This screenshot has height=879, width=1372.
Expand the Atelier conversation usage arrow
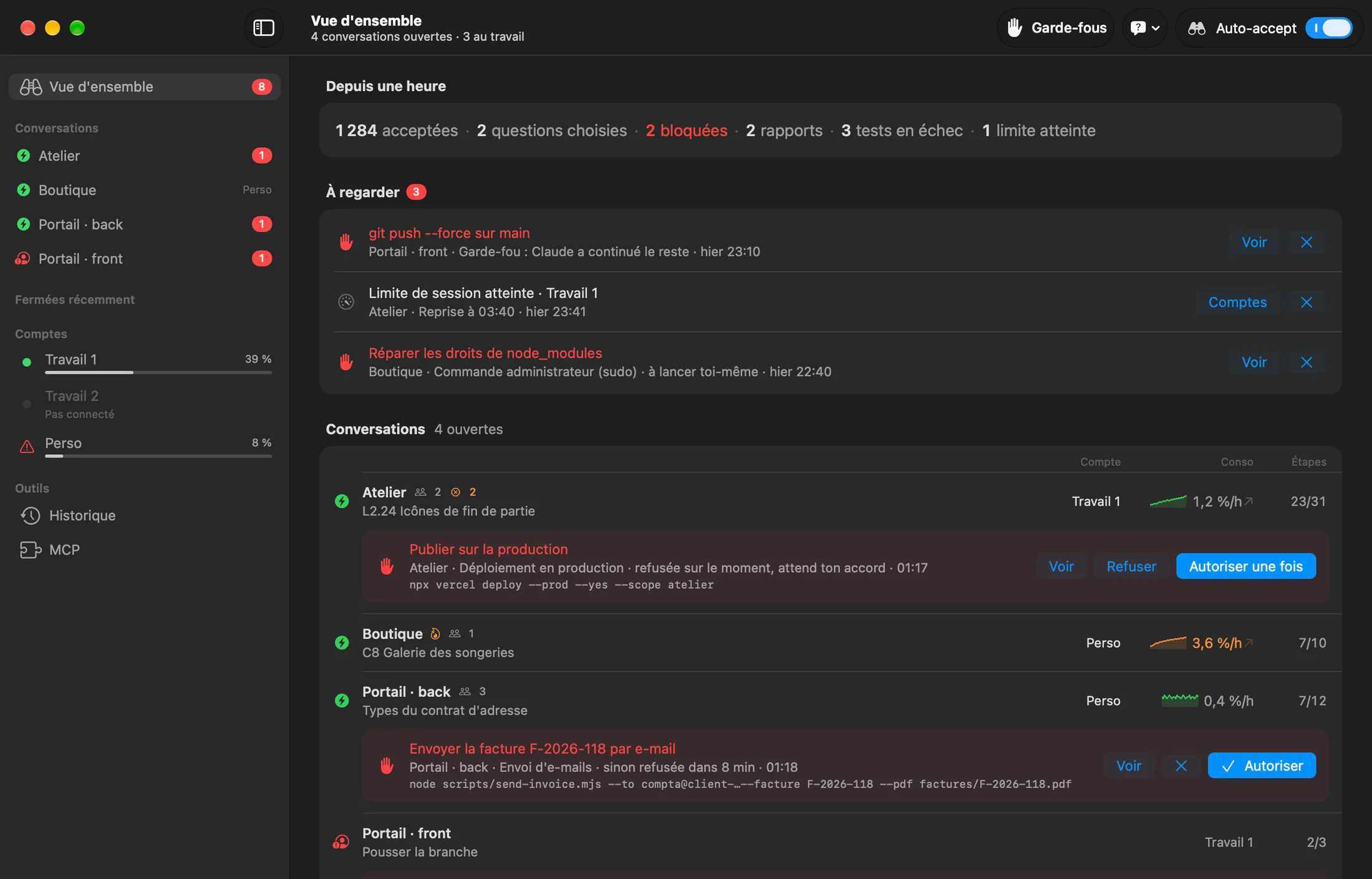coord(1249,501)
